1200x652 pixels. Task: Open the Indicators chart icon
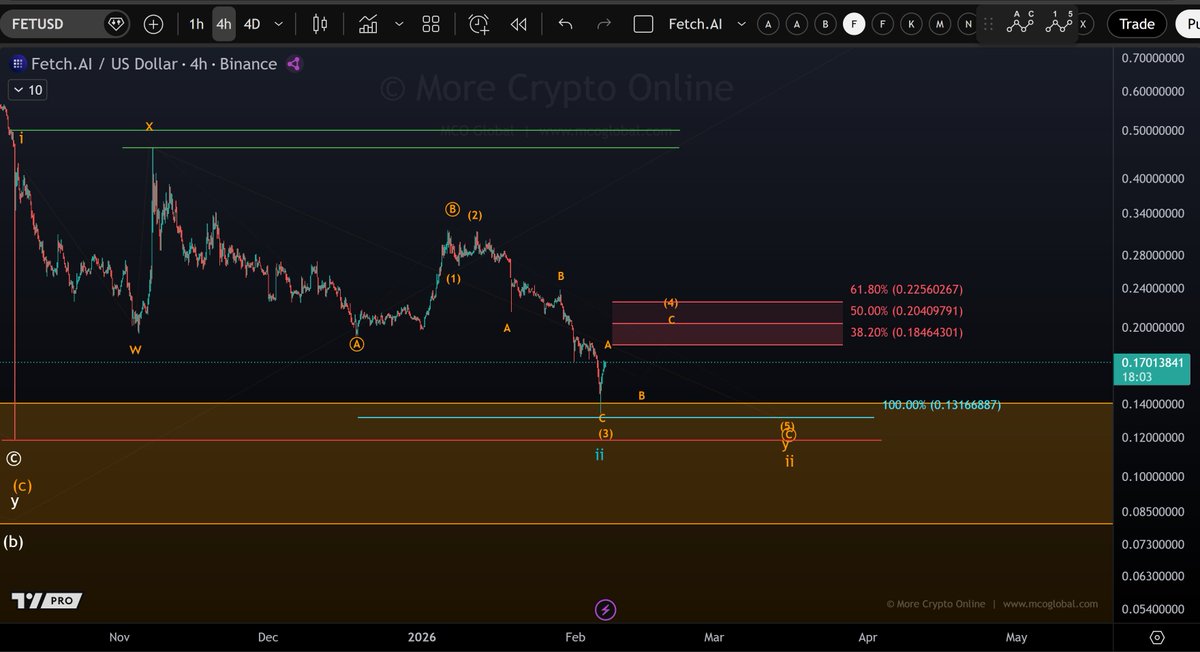pos(369,24)
